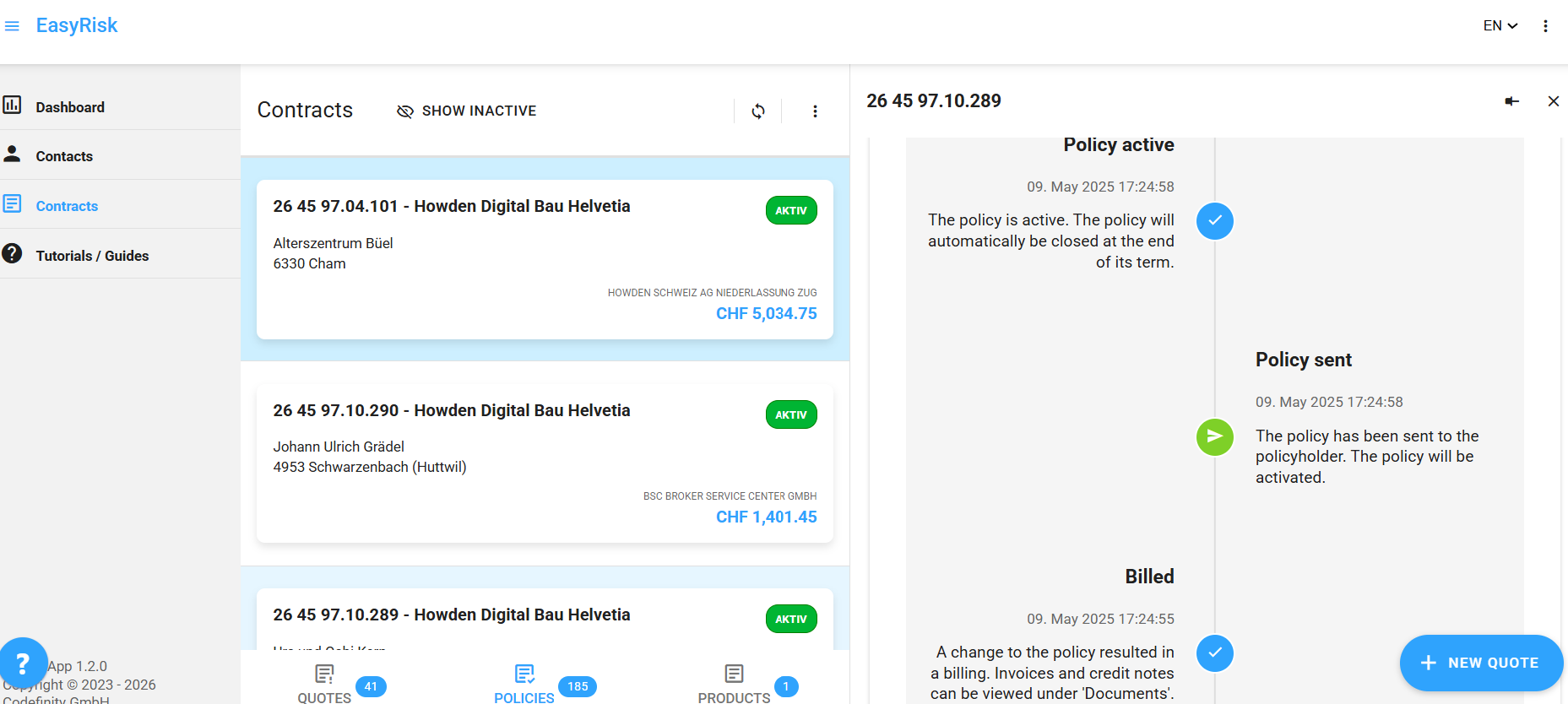This screenshot has height=704, width=1568.
Task: Click the Policy active heading
Action: pyautogui.click(x=1118, y=145)
